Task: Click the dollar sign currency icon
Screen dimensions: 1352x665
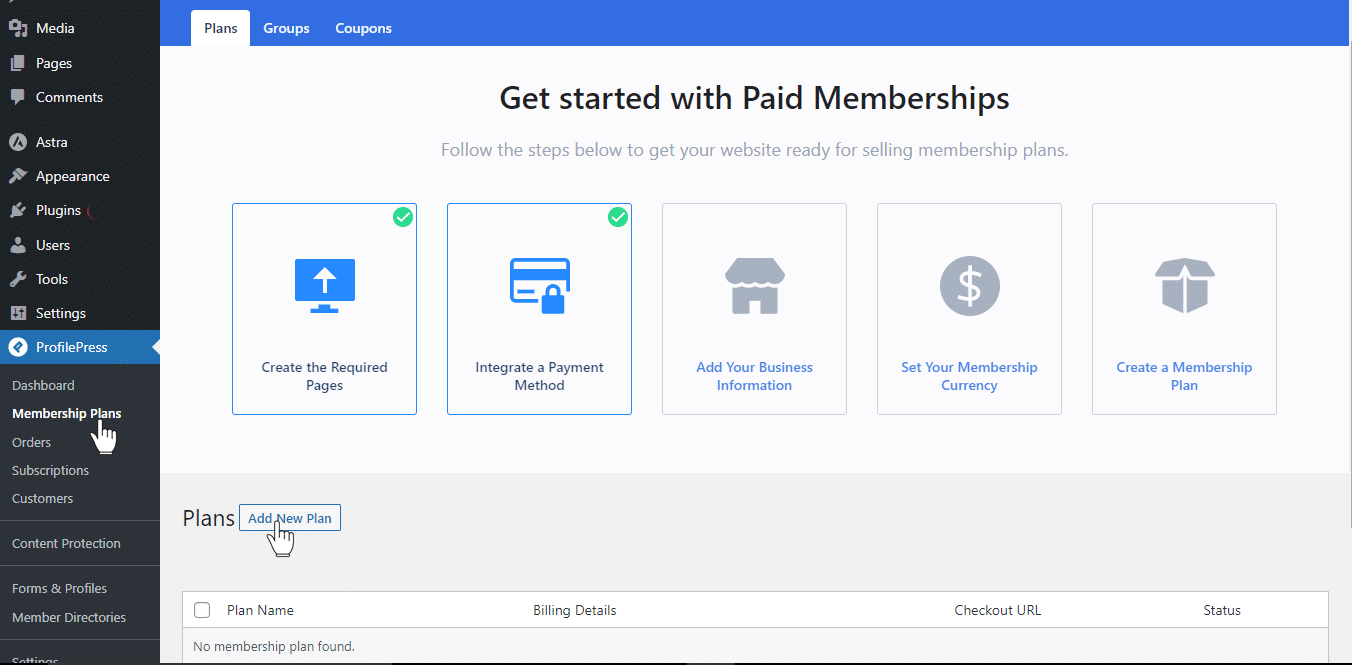Action: click(970, 286)
